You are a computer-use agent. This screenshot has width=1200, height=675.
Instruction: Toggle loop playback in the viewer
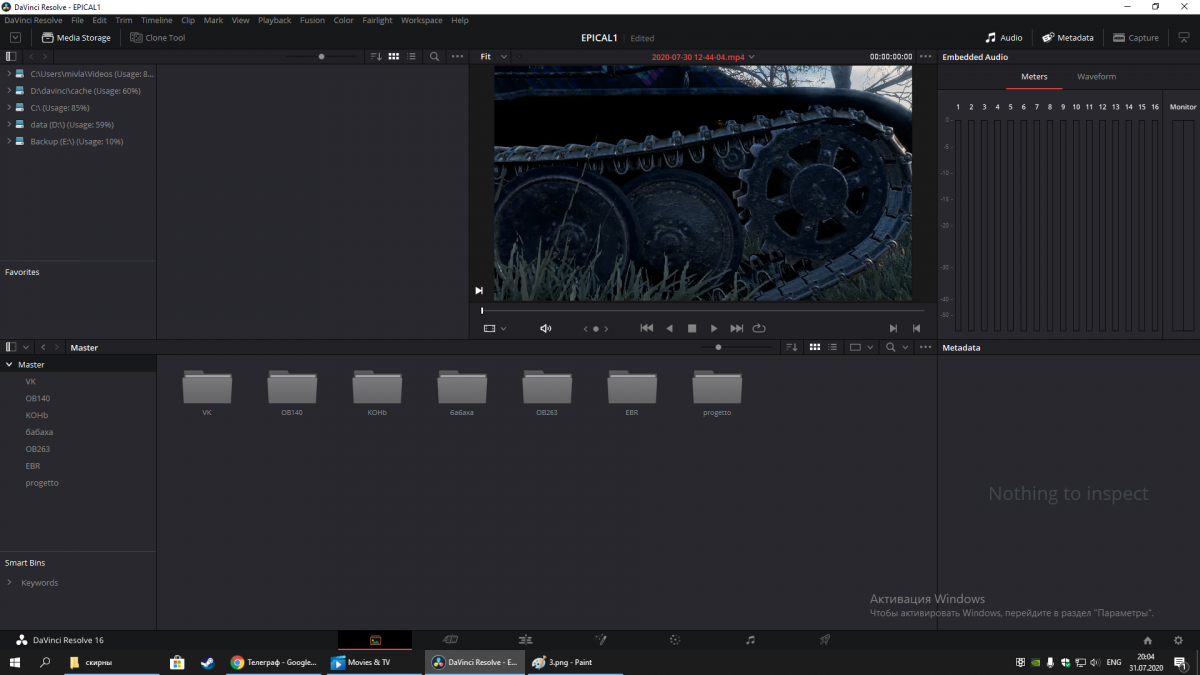pyautogui.click(x=759, y=328)
